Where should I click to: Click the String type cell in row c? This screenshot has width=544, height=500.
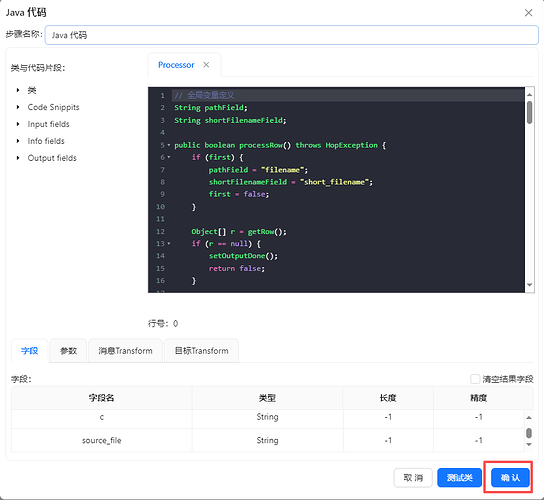tap(267, 417)
